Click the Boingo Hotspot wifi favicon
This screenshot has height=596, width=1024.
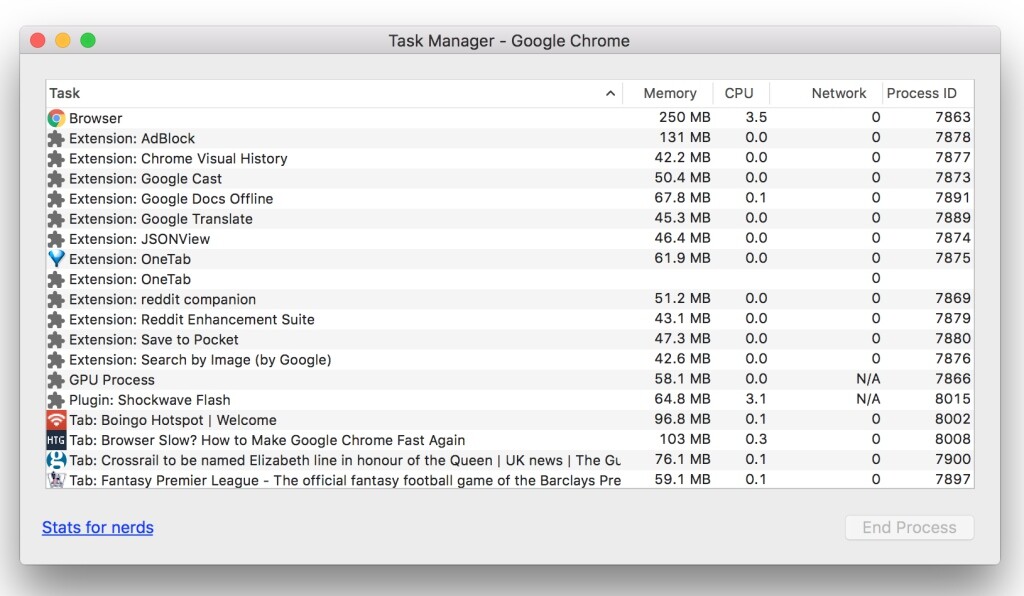click(56, 420)
